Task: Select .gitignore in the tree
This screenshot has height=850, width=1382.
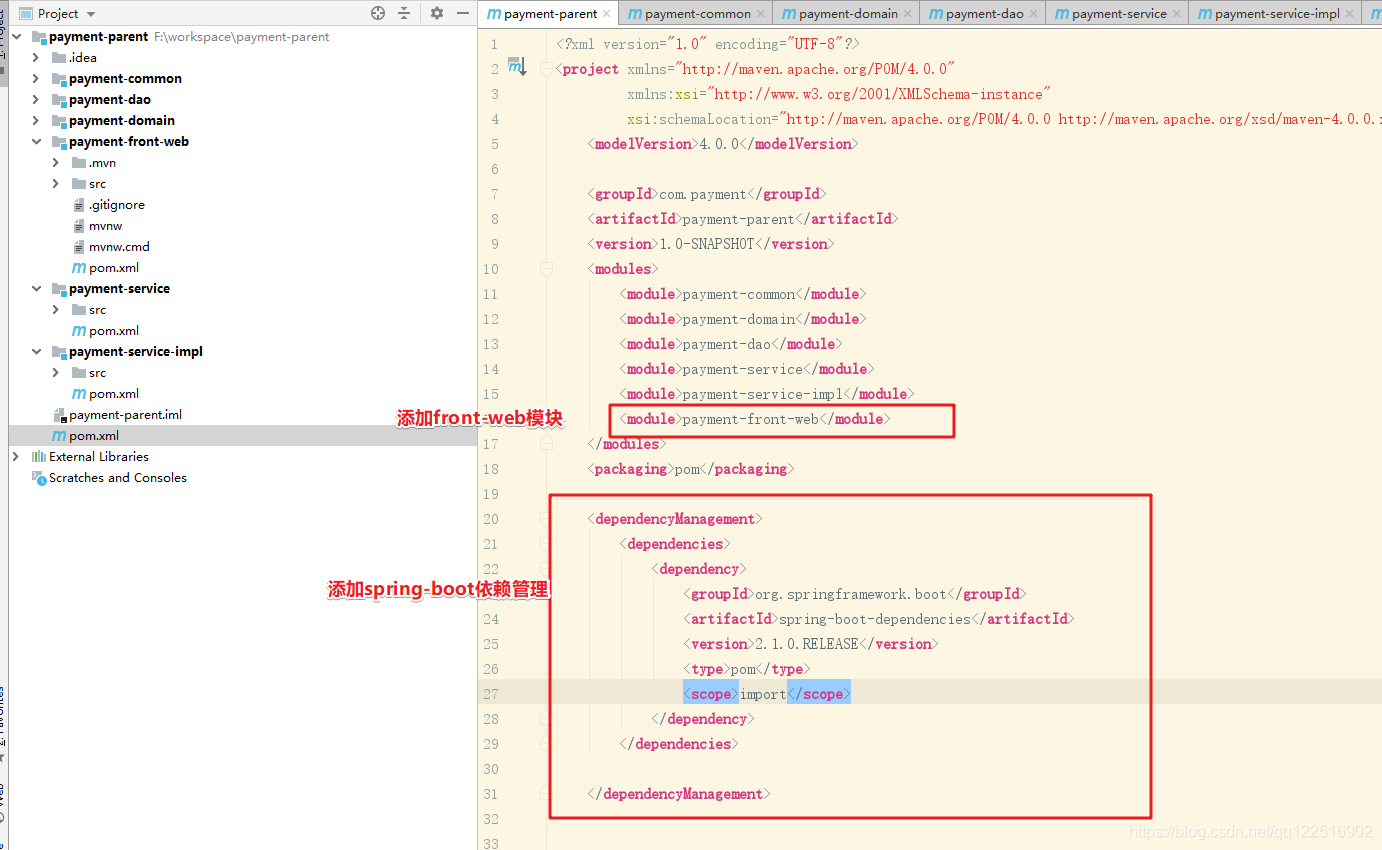Action: (x=117, y=205)
